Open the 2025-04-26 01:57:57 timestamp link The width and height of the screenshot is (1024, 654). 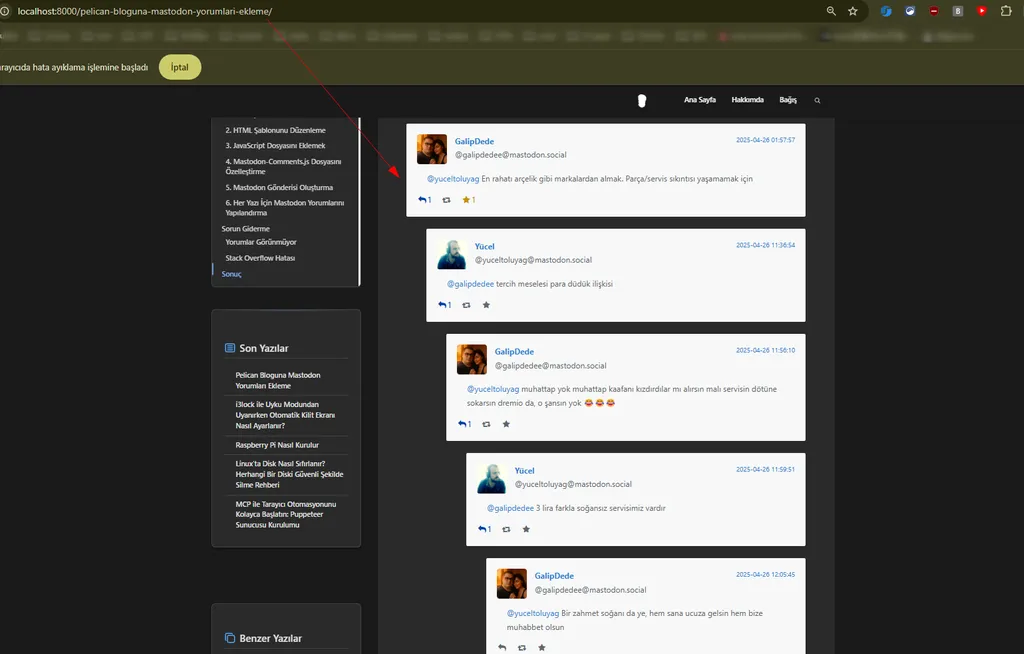coord(765,140)
